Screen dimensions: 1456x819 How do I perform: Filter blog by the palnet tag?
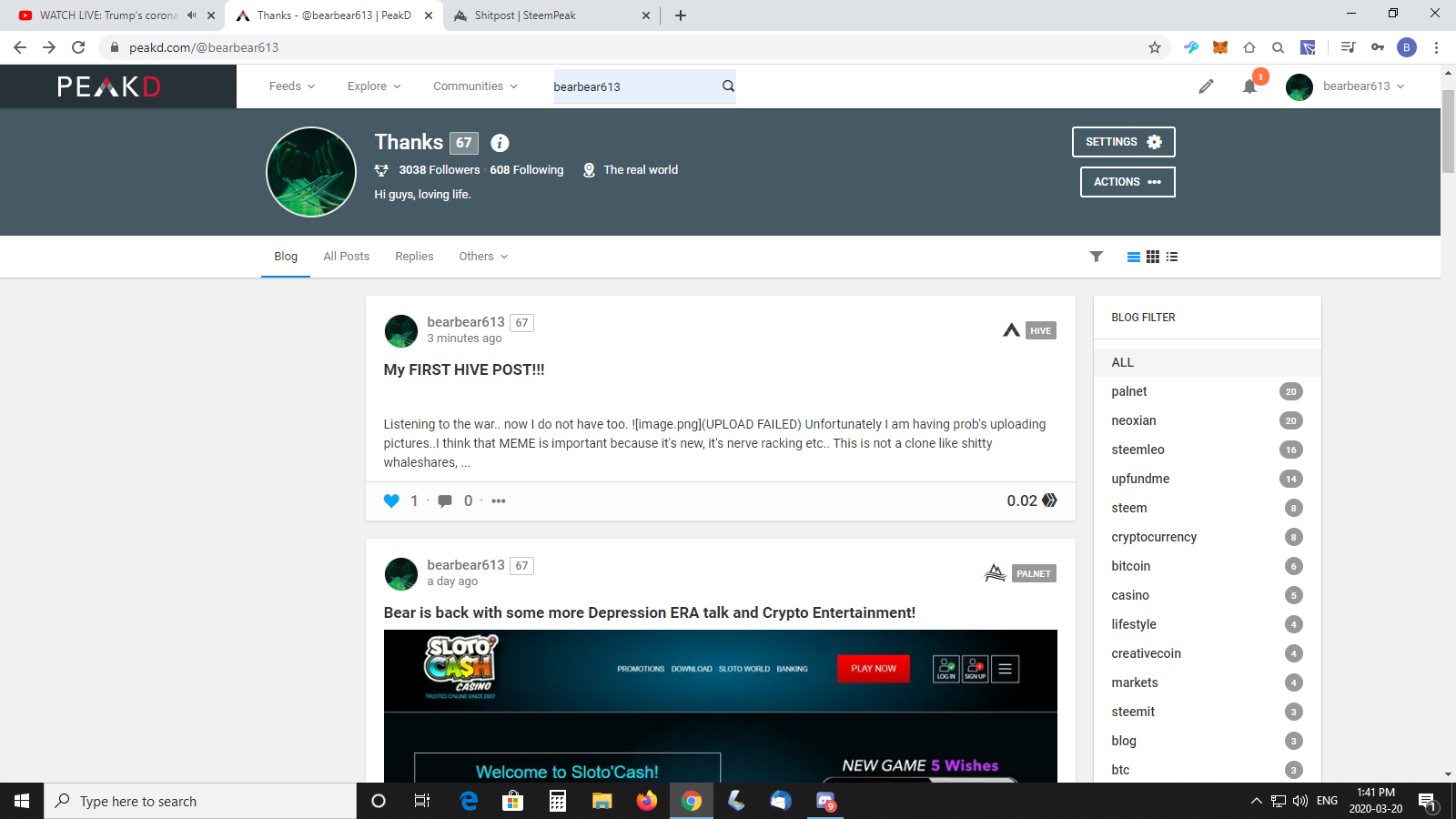click(1129, 391)
